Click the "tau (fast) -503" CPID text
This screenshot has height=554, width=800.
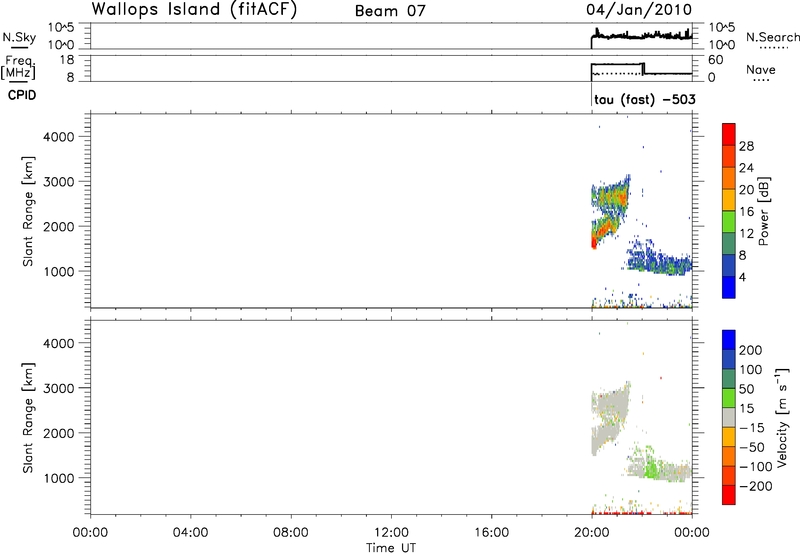click(645, 99)
